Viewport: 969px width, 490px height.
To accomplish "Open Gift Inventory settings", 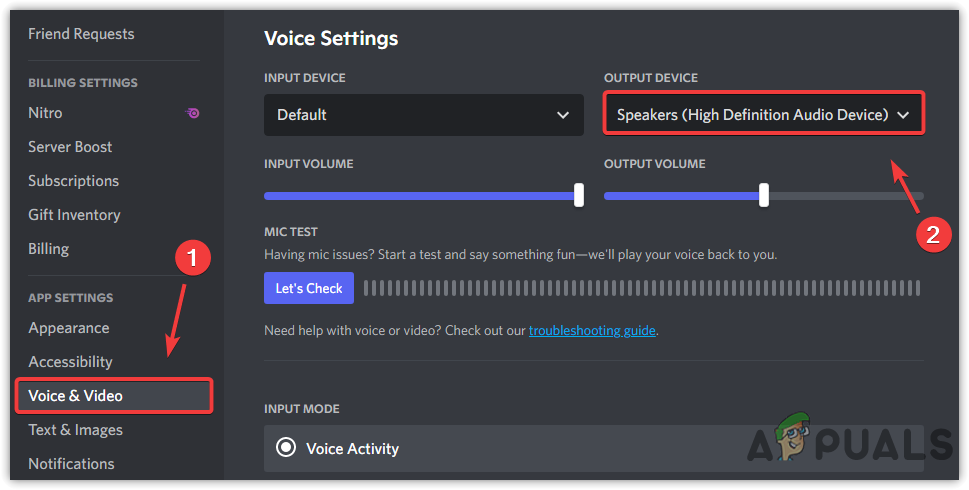I will coord(74,215).
